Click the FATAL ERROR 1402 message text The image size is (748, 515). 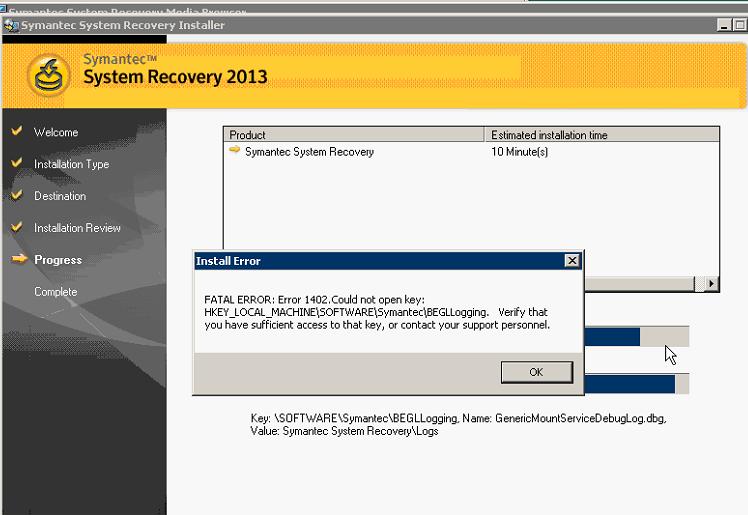pyautogui.click(x=377, y=312)
